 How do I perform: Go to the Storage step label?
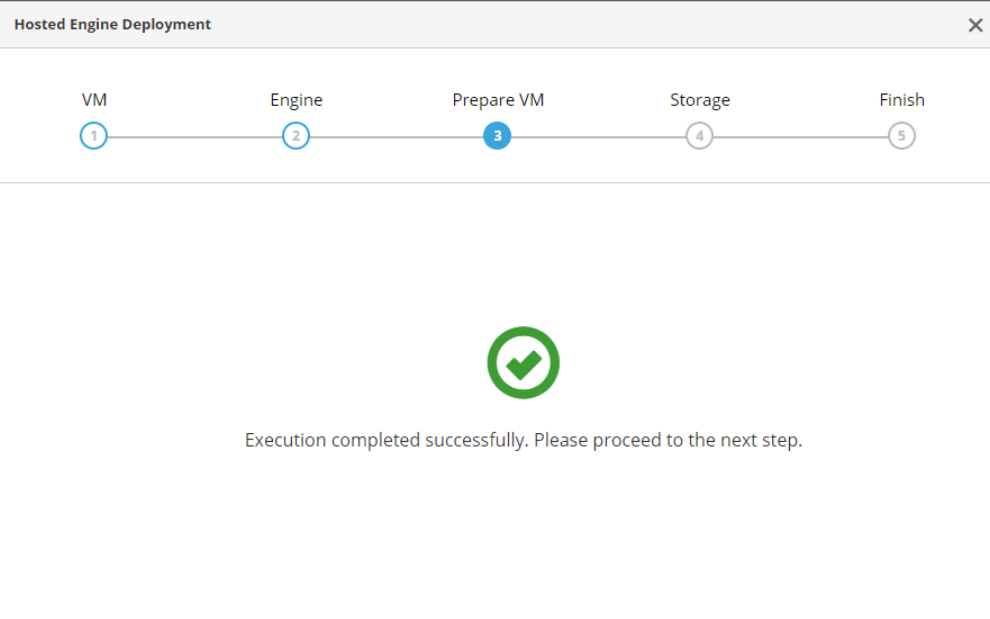pos(700,100)
